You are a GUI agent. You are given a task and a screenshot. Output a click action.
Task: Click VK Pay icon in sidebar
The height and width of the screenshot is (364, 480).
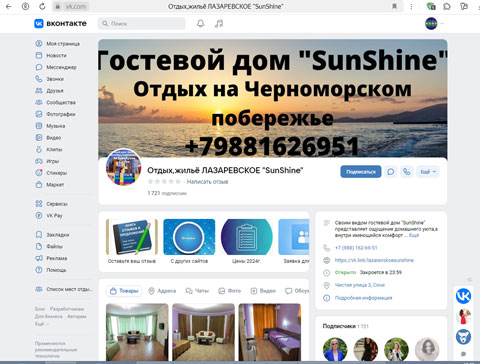click(x=39, y=215)
